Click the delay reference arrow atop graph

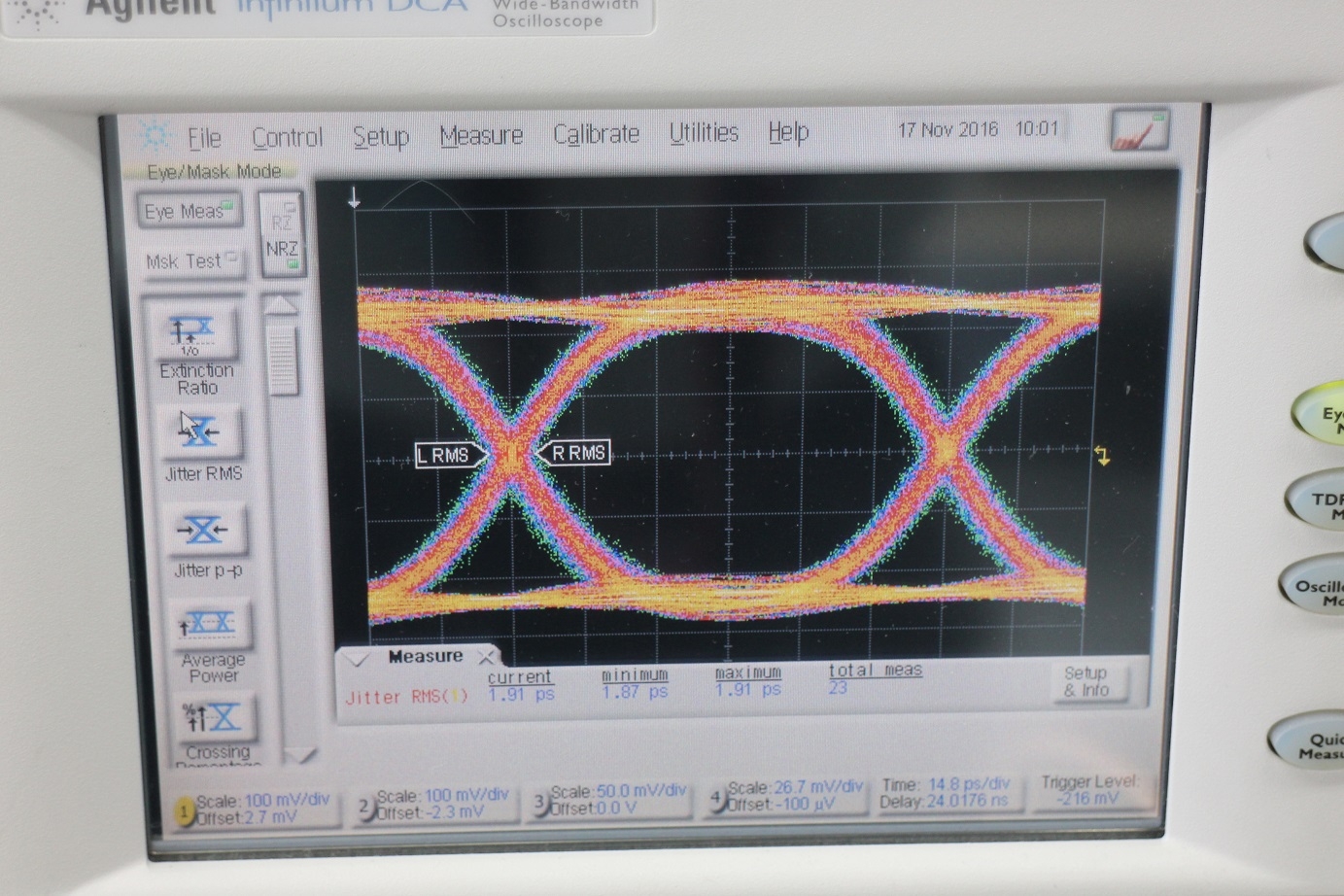click(354, 198)
